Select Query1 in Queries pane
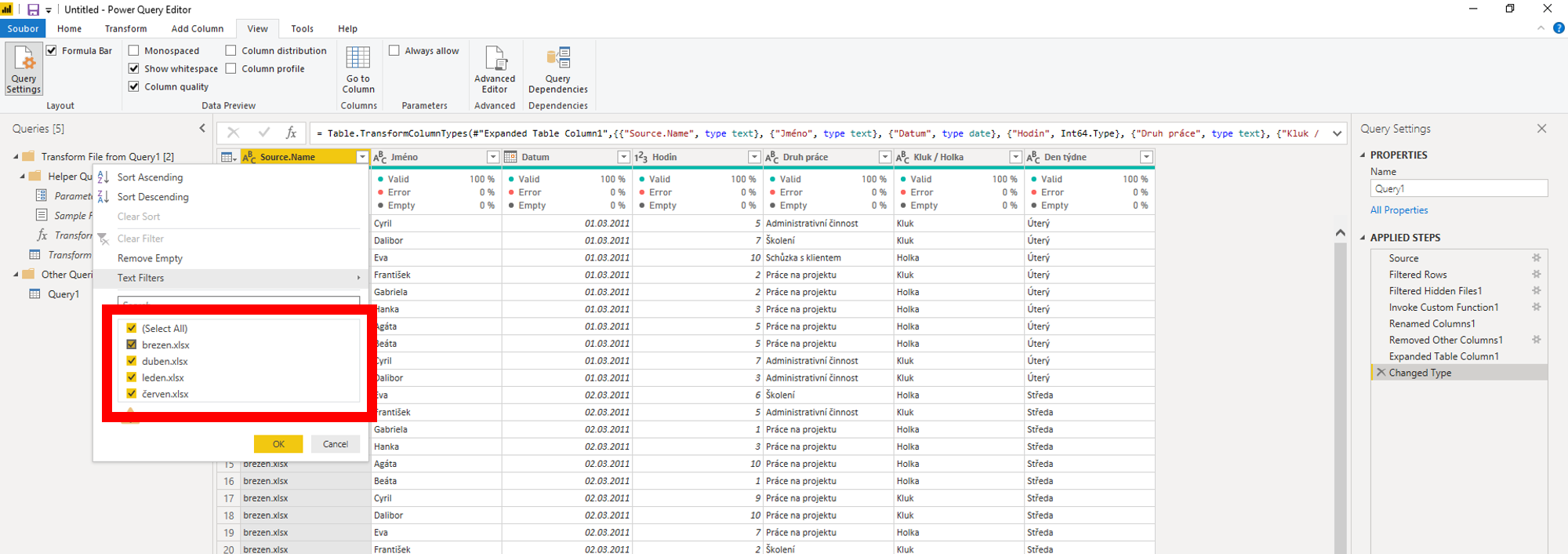Image resolution: width=1568 pixels, height=554 pixels. [64, 294]
